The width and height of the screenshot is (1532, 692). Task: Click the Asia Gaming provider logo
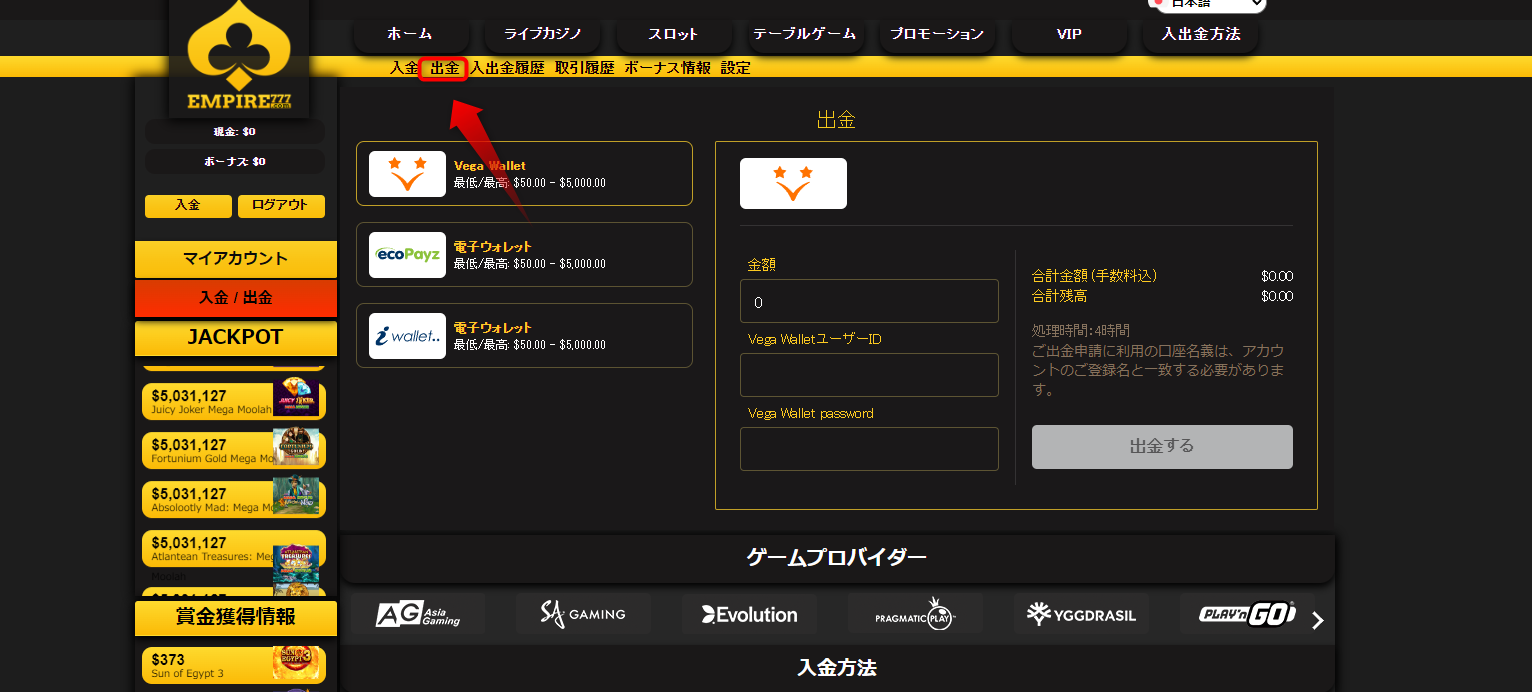(418, 614)
